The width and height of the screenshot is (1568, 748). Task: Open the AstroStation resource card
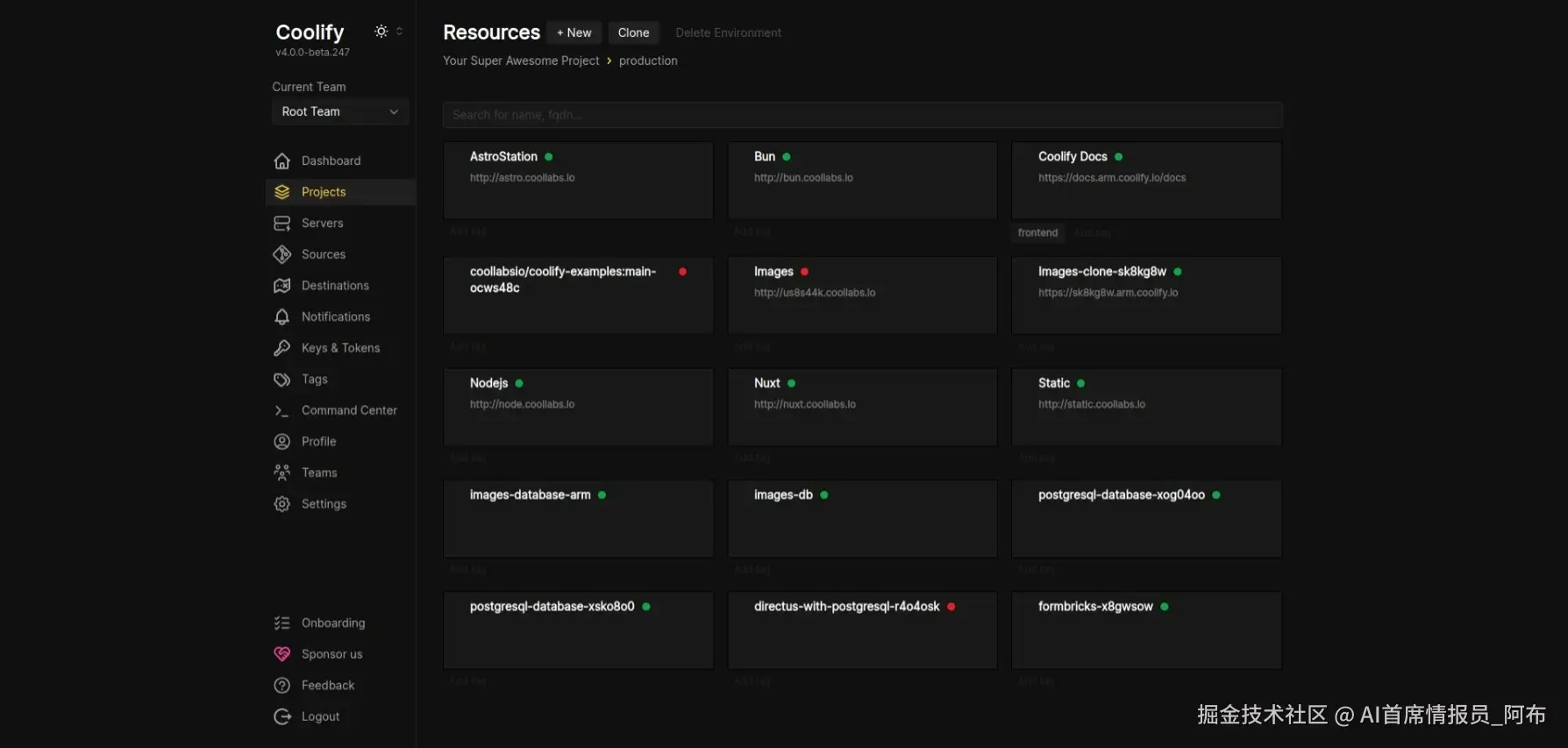pyautogui.click(x=579, y=181)
